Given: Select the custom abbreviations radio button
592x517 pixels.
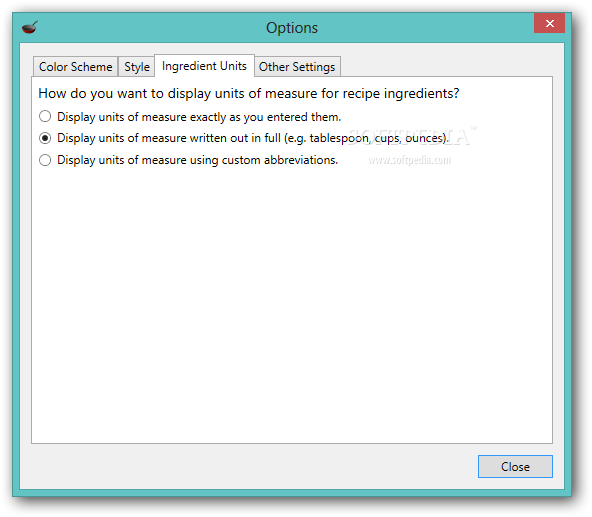Looking at the screenshot, I should [x=45, y=160].
